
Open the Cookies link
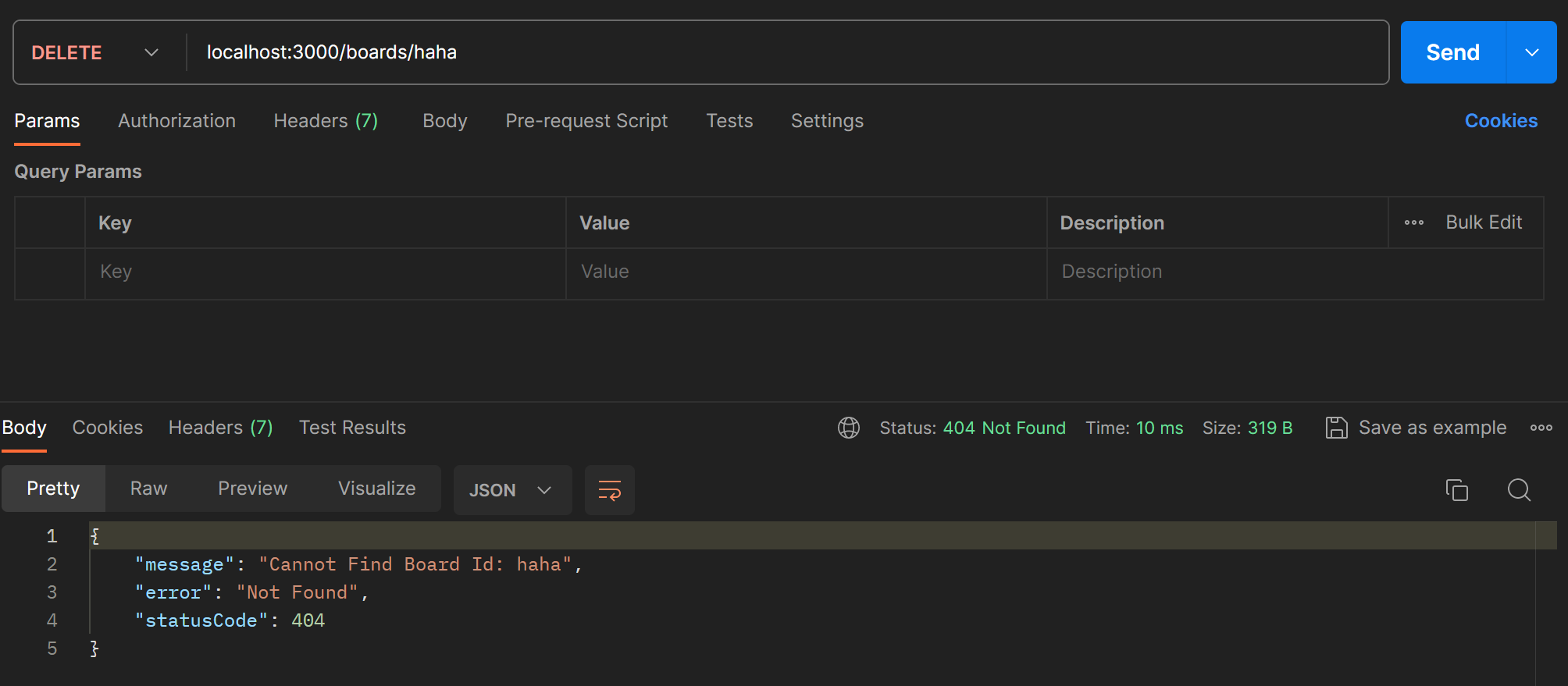[1501, 121]
